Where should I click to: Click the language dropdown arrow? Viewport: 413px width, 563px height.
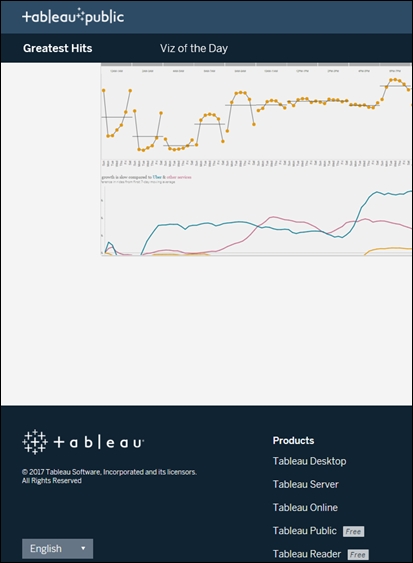tap(83, 548)
